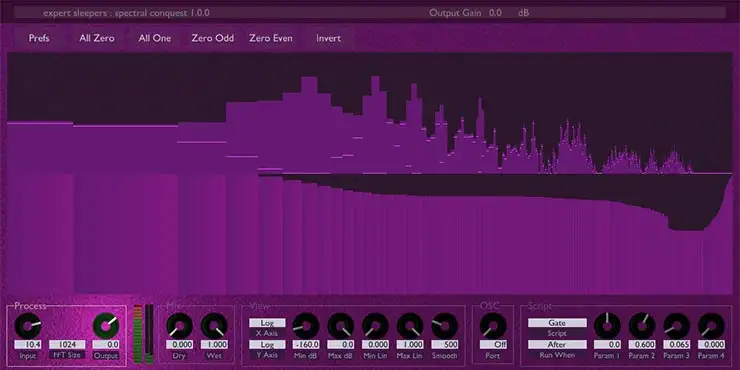Open the Y Axis Log dropdown
This screenshot has width=740, height=370.
coord(267,345)
